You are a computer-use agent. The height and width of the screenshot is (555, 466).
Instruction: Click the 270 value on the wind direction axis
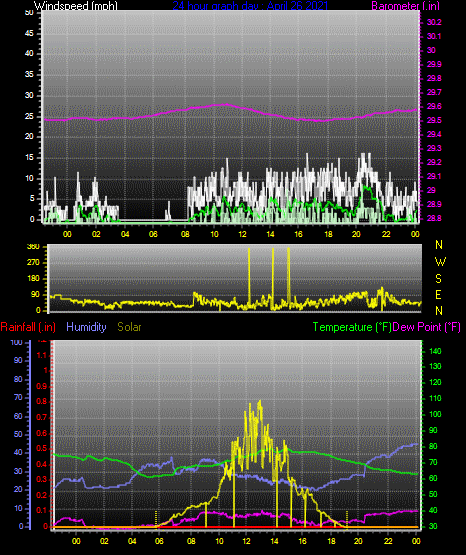33,263
